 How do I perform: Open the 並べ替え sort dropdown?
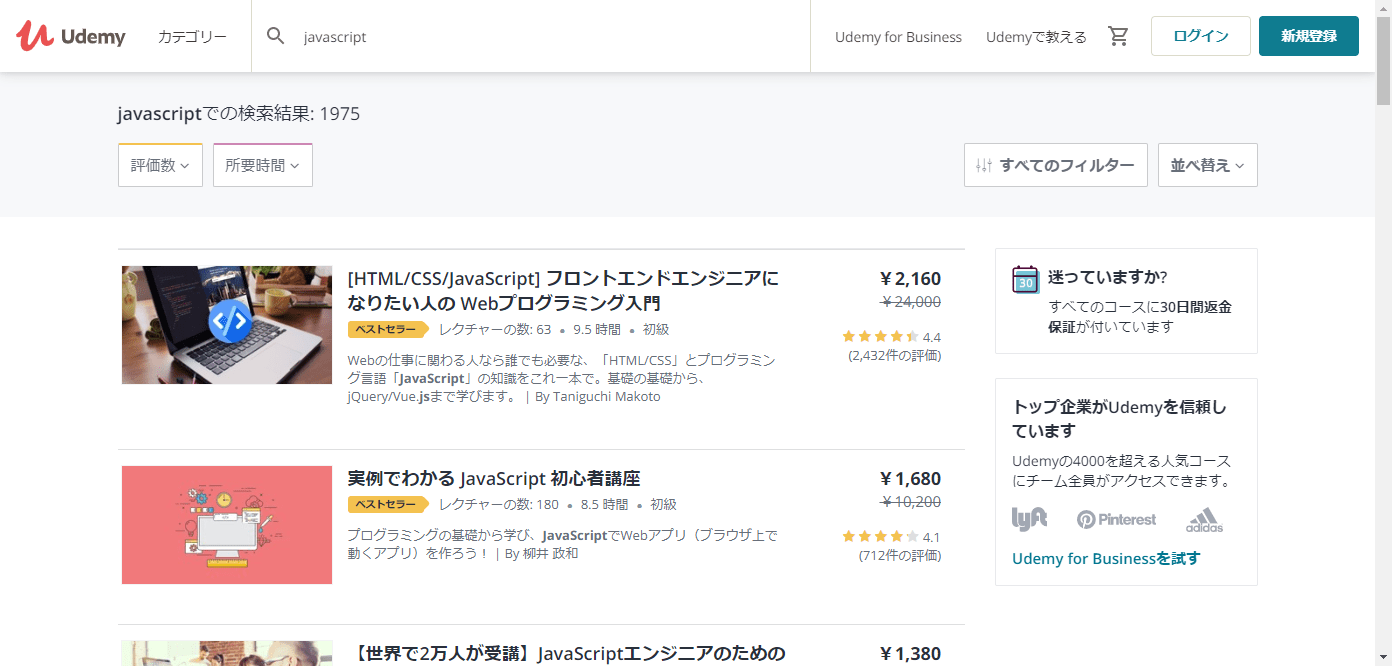pos(1207,164)
